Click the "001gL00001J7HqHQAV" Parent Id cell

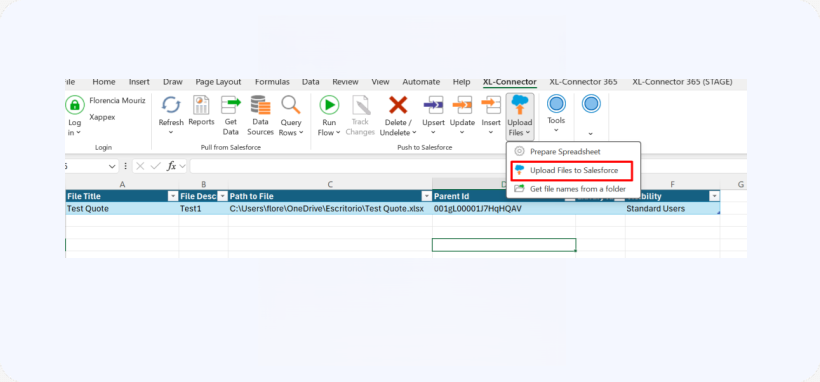(504, 209)
